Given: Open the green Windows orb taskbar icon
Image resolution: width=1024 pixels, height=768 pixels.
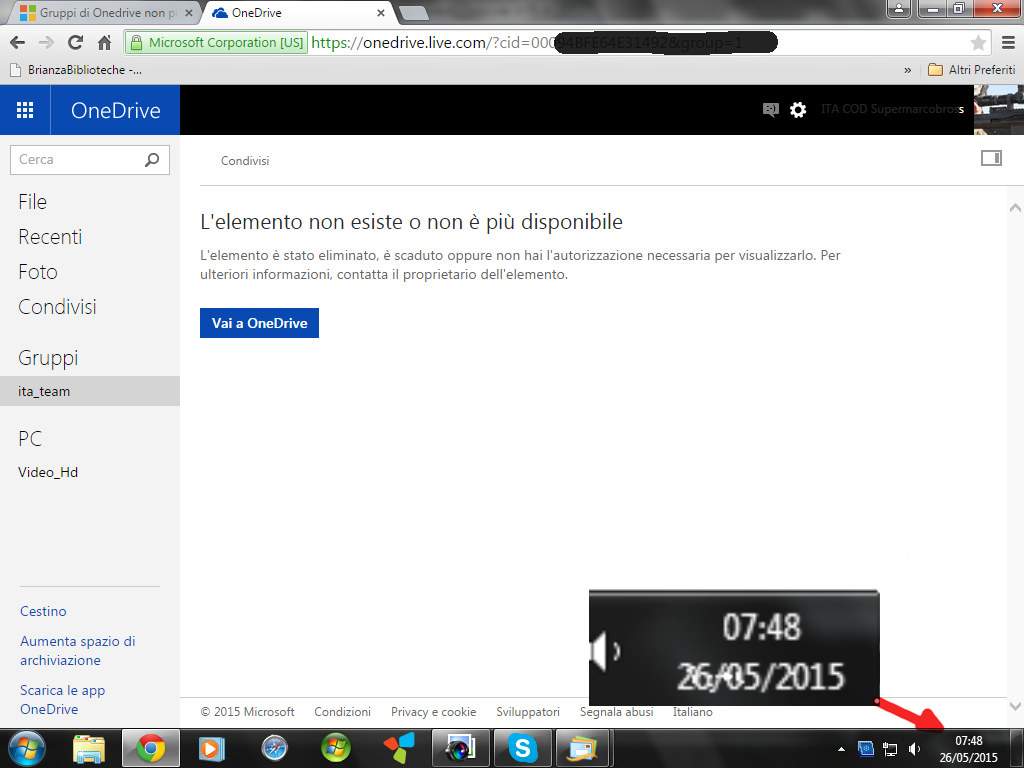Looking at the screenshot, I should click(x=336, y=748).
